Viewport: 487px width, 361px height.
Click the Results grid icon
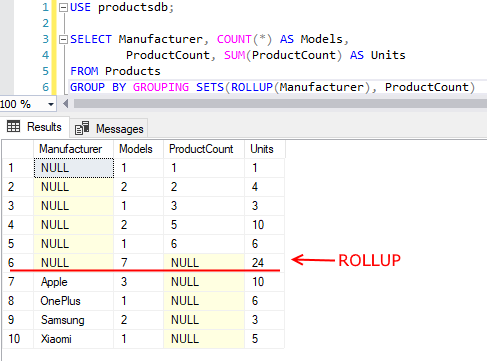click(14, 126)
